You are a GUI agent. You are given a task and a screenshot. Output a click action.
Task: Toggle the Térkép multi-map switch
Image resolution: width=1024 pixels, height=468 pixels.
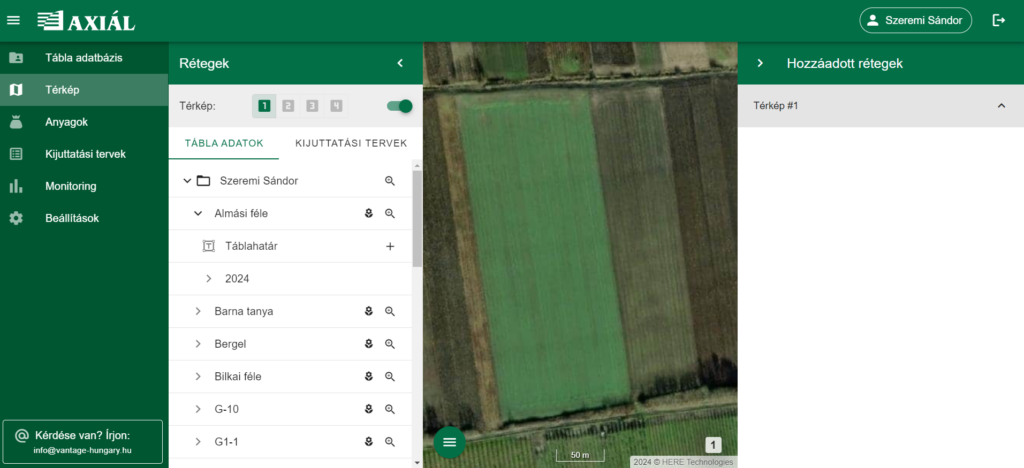pyautogui.click(x=399, y=106)
